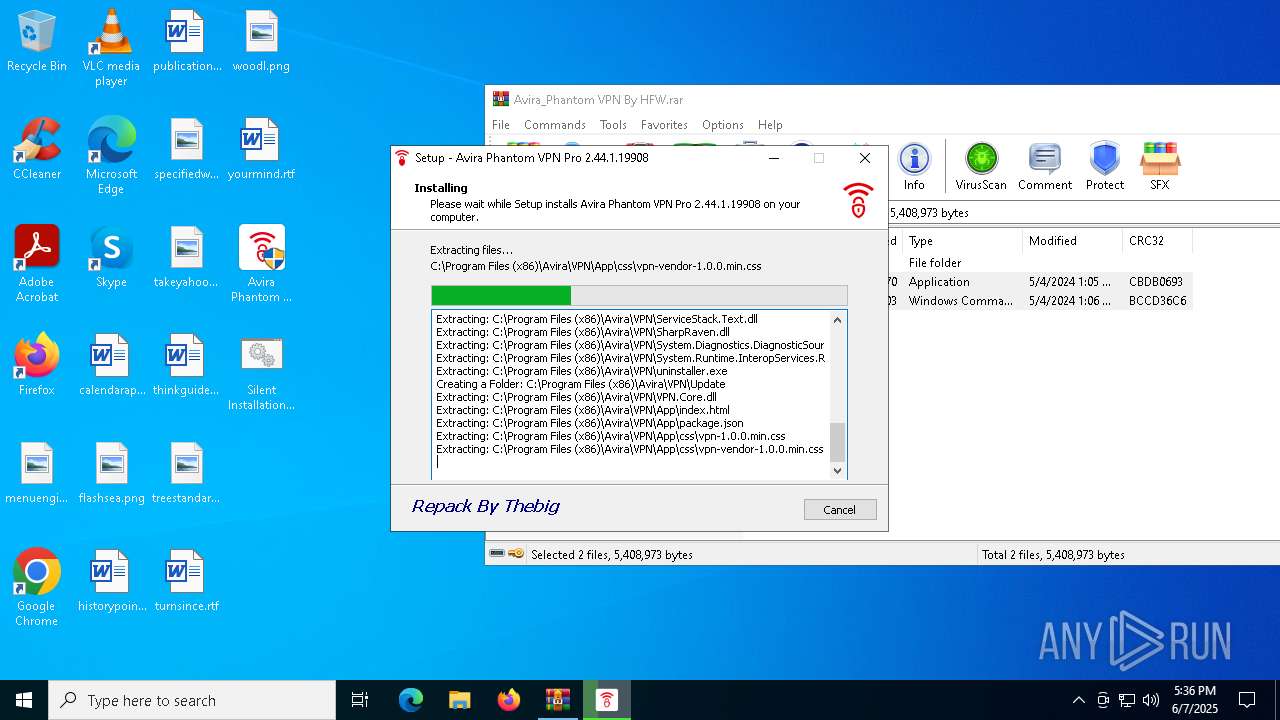This screenshot has height=720, width=1280.
Task: Open the Windows Start menu
Action: click(x=24, y=700)
